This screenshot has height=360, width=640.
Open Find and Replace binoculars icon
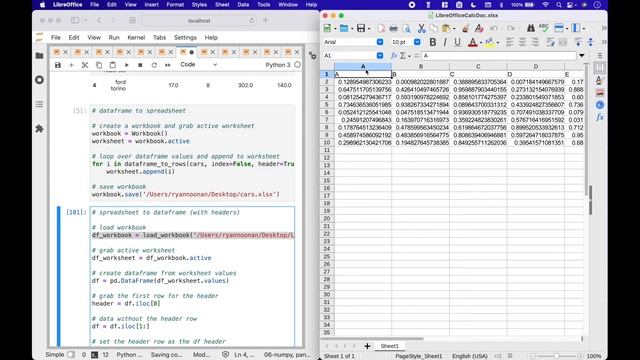[531, 28]
